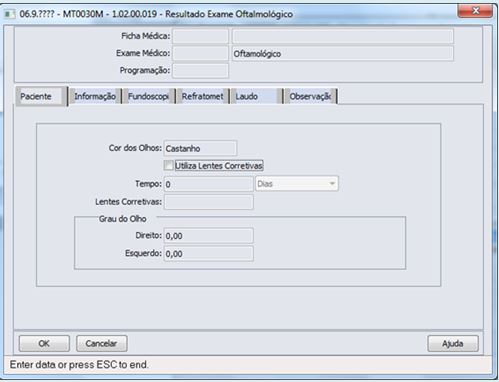The width and height of the screenshot is (499, 382).
Task: Click the Lentes Corretivas input field
Action: [209, 202]
